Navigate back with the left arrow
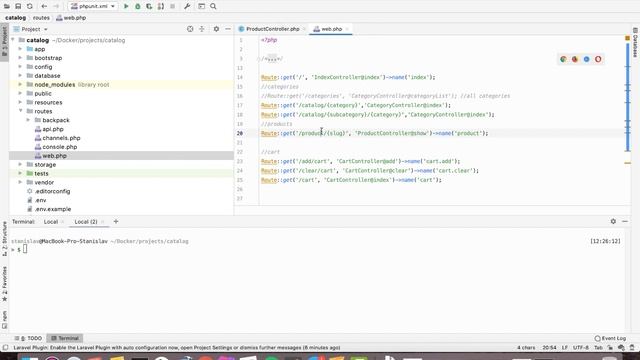 click(x=44, y=6)
